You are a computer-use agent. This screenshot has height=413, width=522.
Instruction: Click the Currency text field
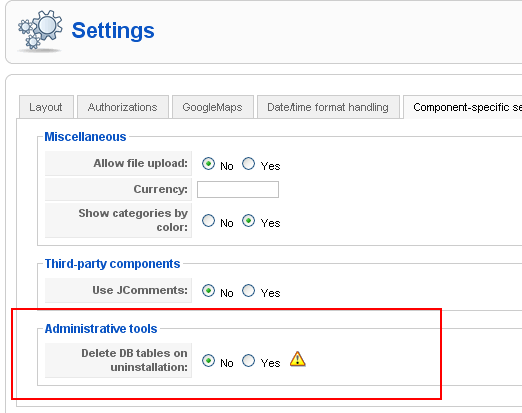[238, 189]
